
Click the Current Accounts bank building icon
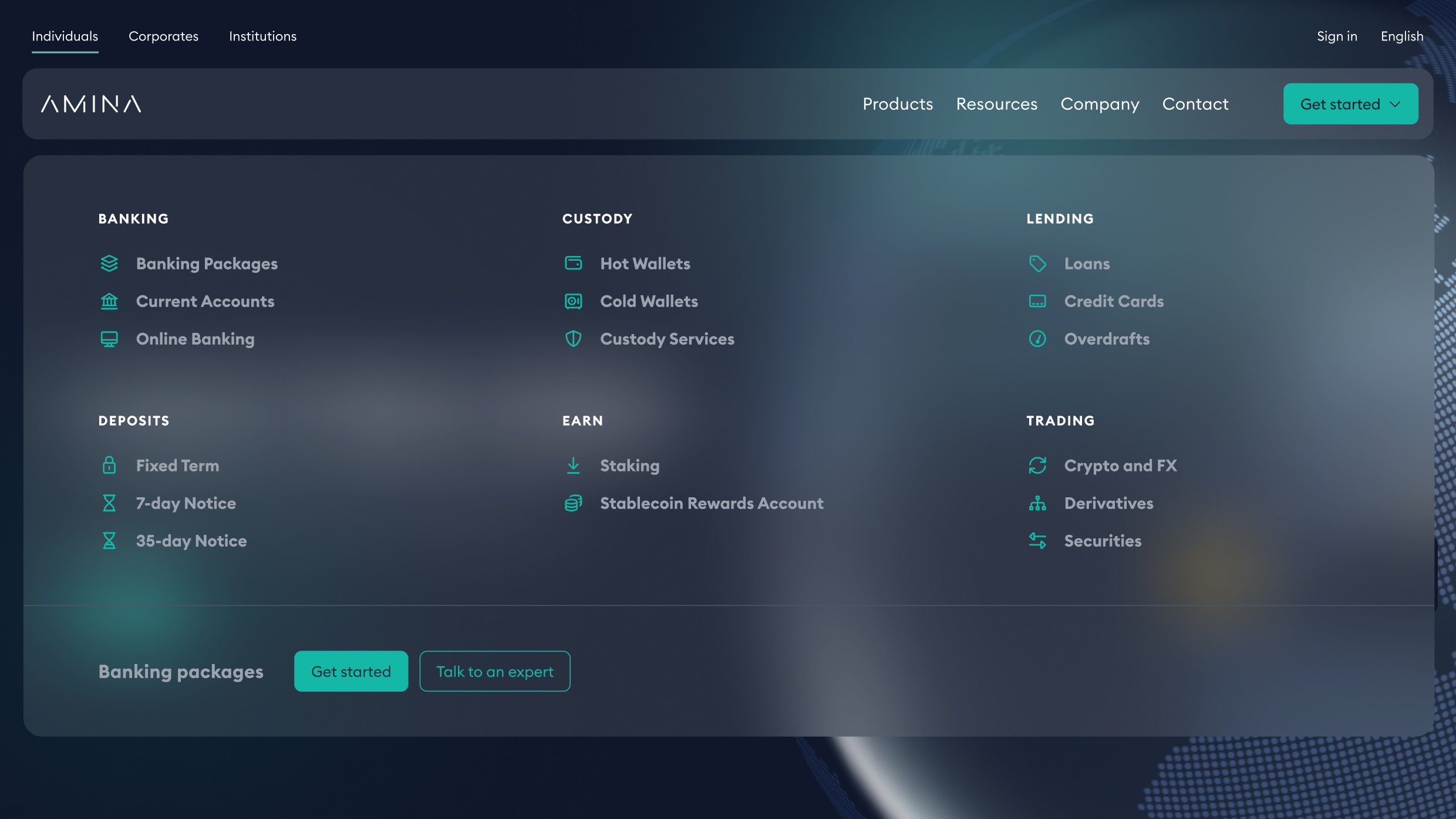point(109,301)
